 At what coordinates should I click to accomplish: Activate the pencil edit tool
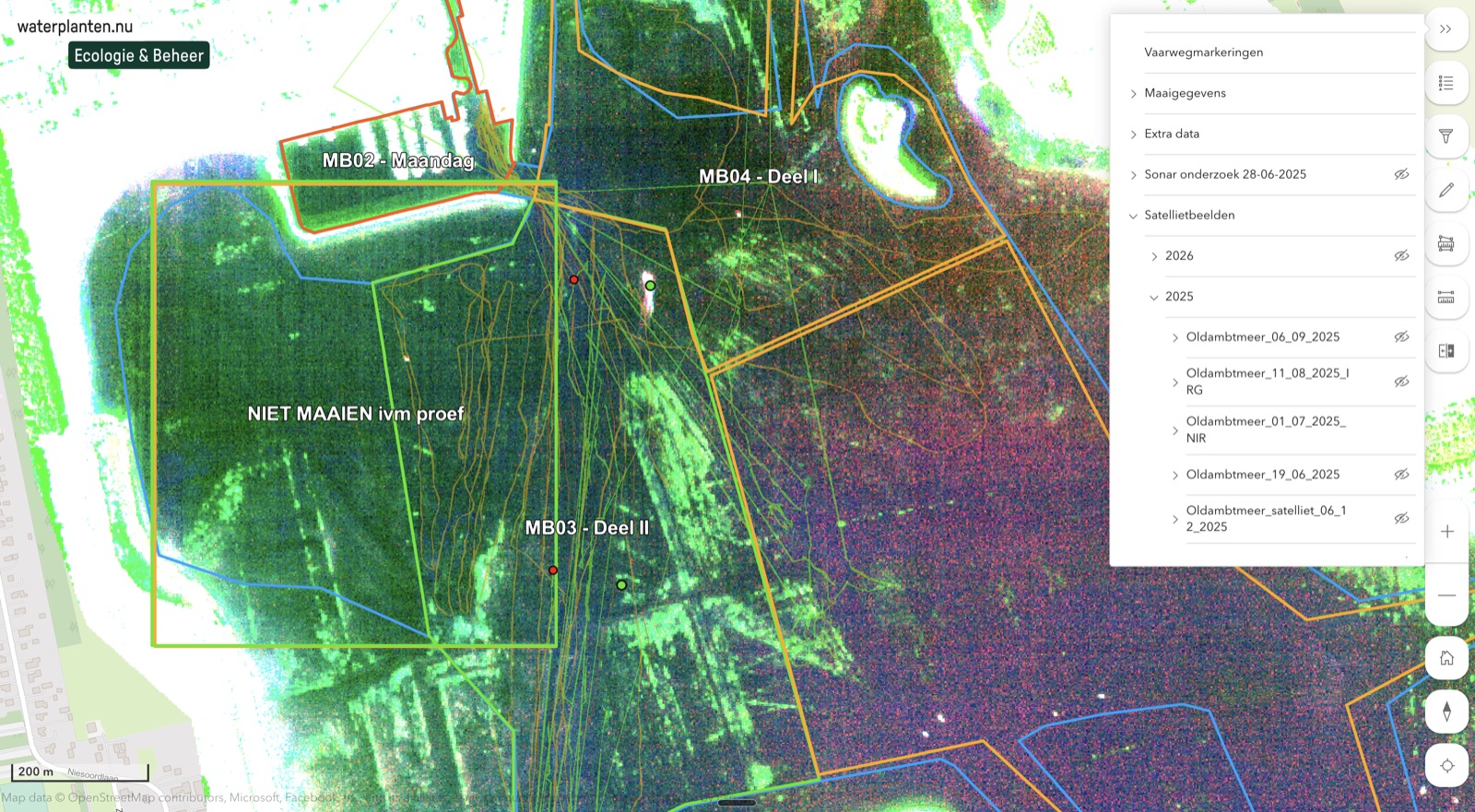point(1445,190)
